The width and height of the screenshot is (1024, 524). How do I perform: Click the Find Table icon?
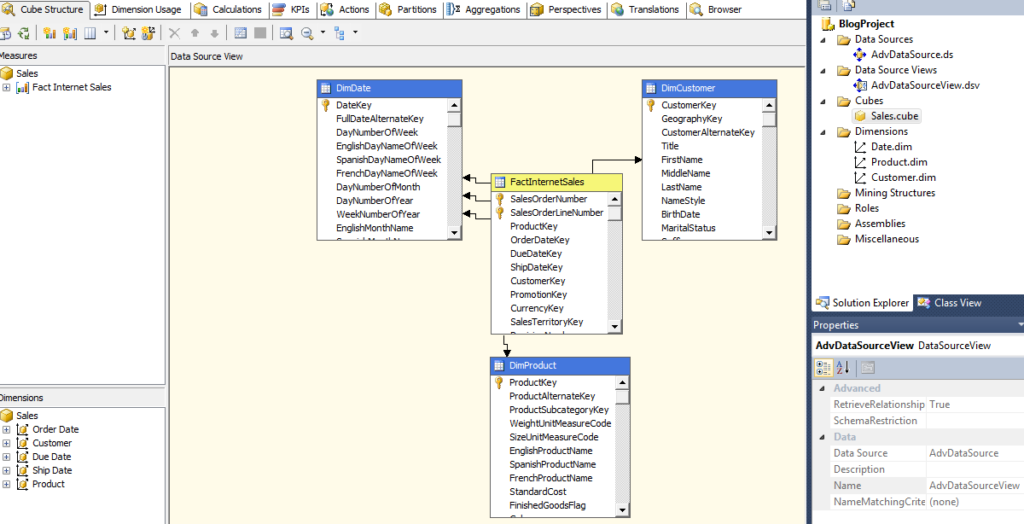tap(286, 33)
